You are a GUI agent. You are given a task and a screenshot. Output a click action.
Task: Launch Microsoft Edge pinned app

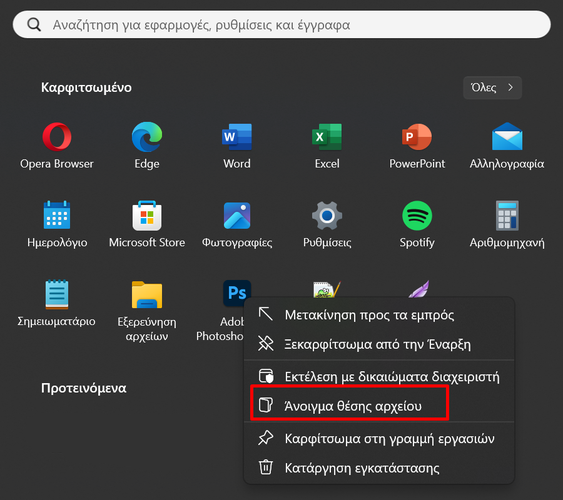coord(147,145)
